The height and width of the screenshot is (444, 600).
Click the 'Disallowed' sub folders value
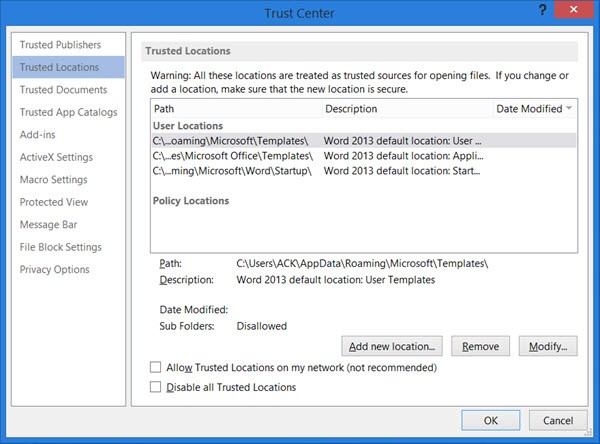(x=262, y=326)
